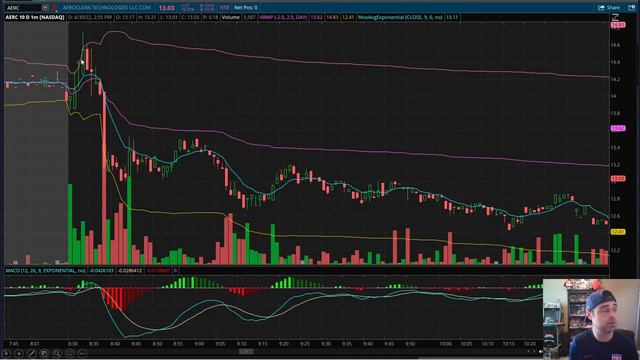Click the play on-demand icon in bottom toolbar

[19, 353]
